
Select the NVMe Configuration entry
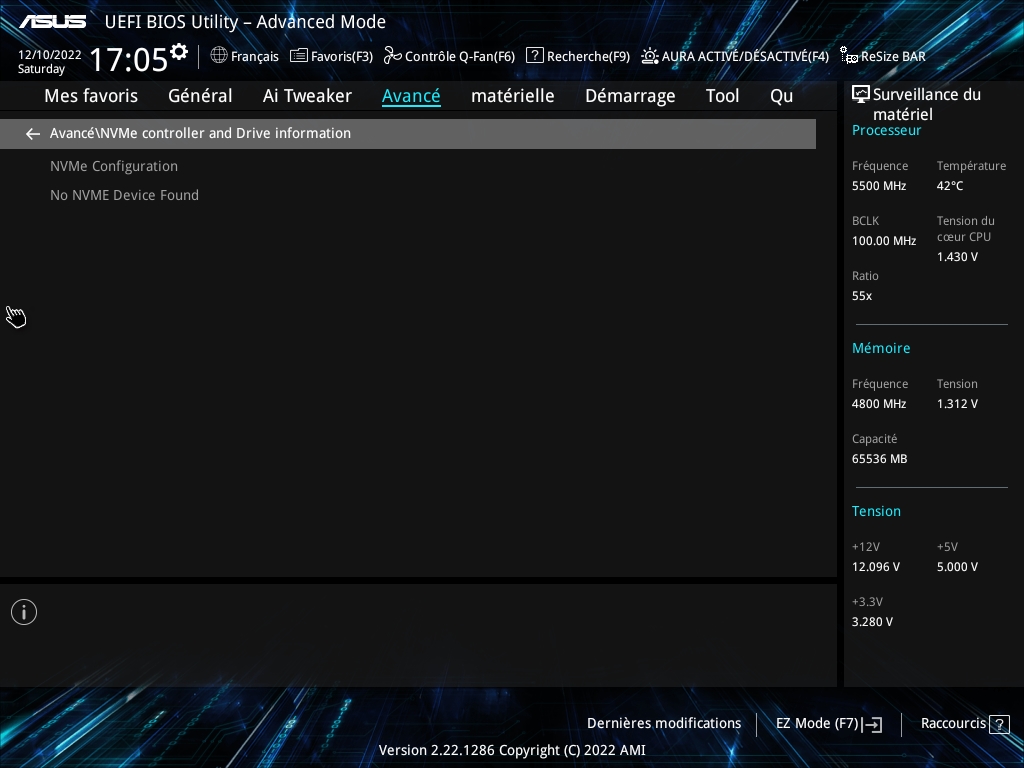coord(114,166)
